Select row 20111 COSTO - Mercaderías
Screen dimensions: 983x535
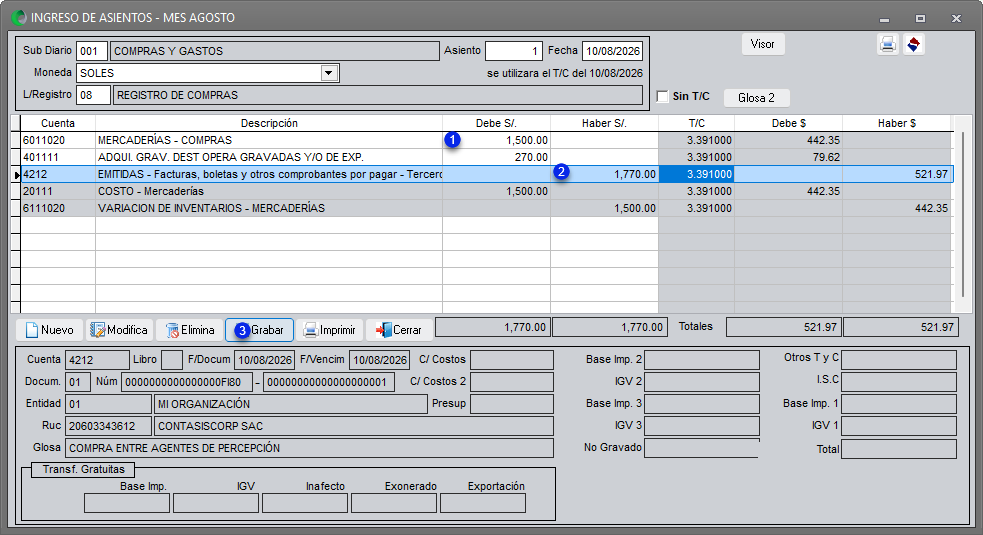(x=486, y=191)
